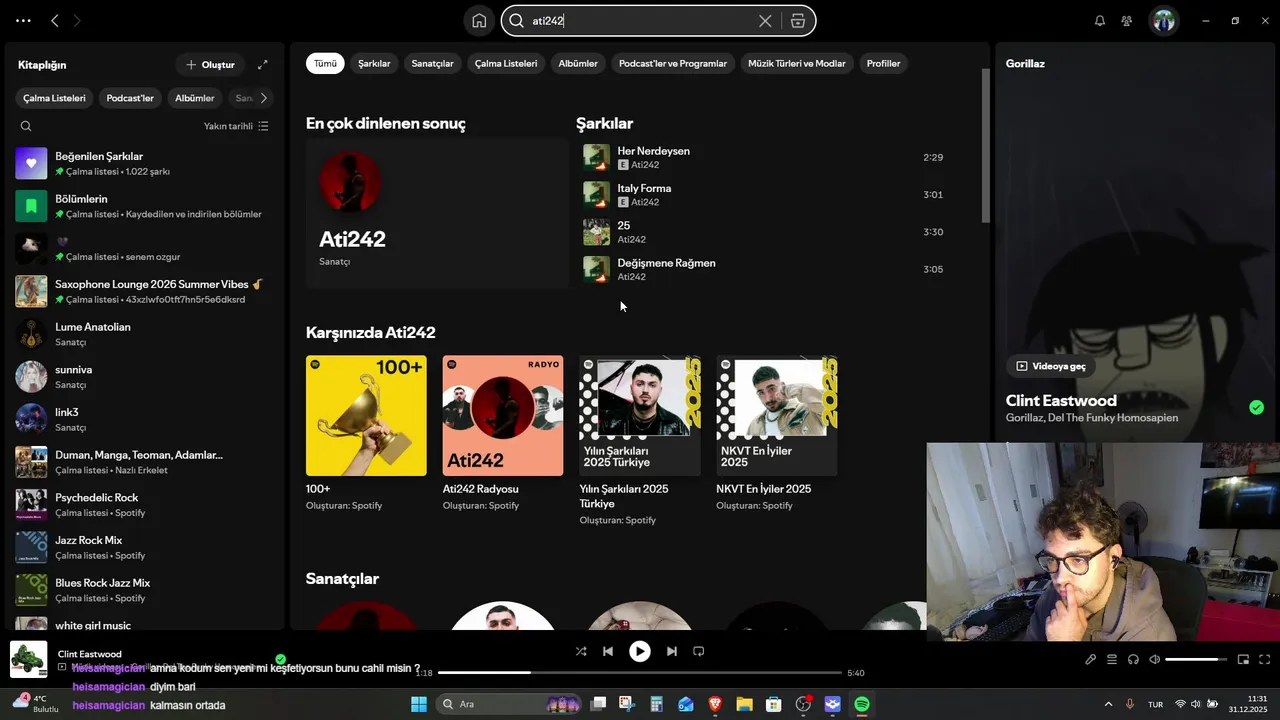Viewport: 1280px width, 720px height.
Task: Open the lyrics microphone icon
Action: [x=1091, y=660]
